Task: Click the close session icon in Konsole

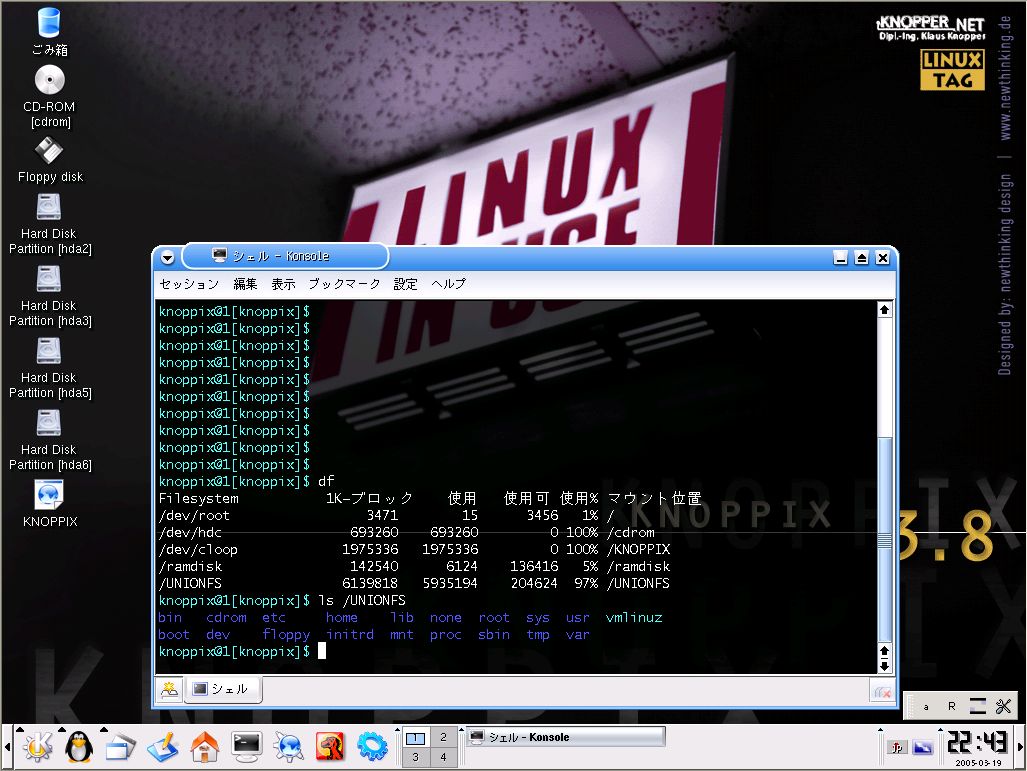Action: click(x=882, y=692)
